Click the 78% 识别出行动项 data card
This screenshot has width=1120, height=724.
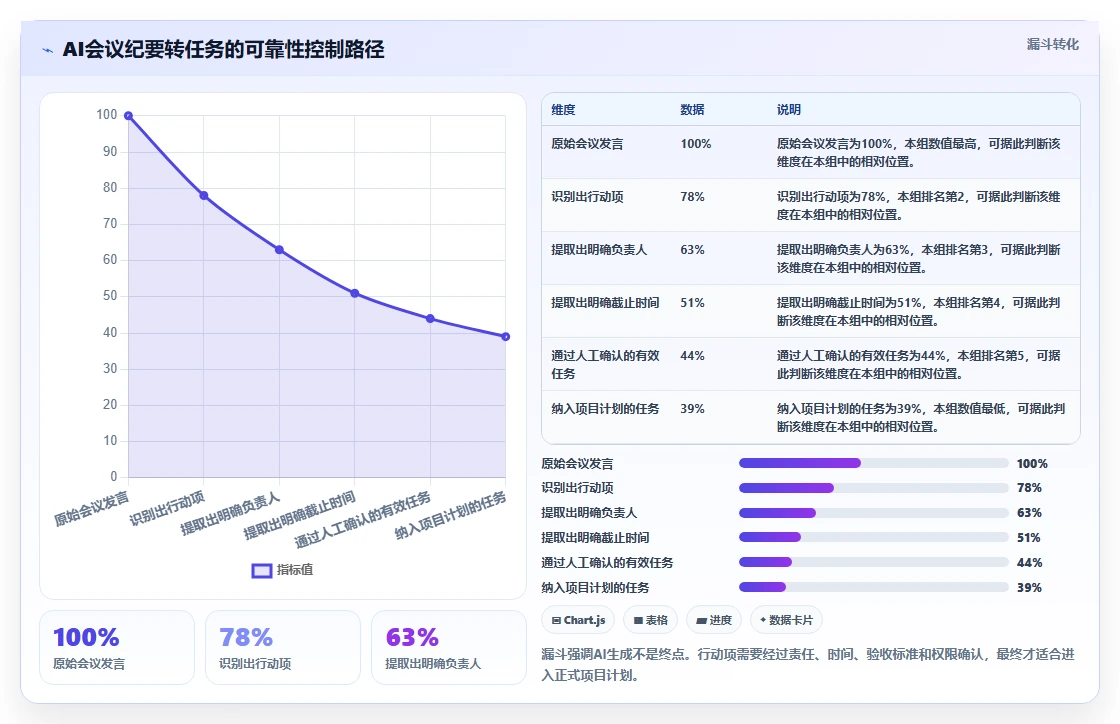(283, 648)
